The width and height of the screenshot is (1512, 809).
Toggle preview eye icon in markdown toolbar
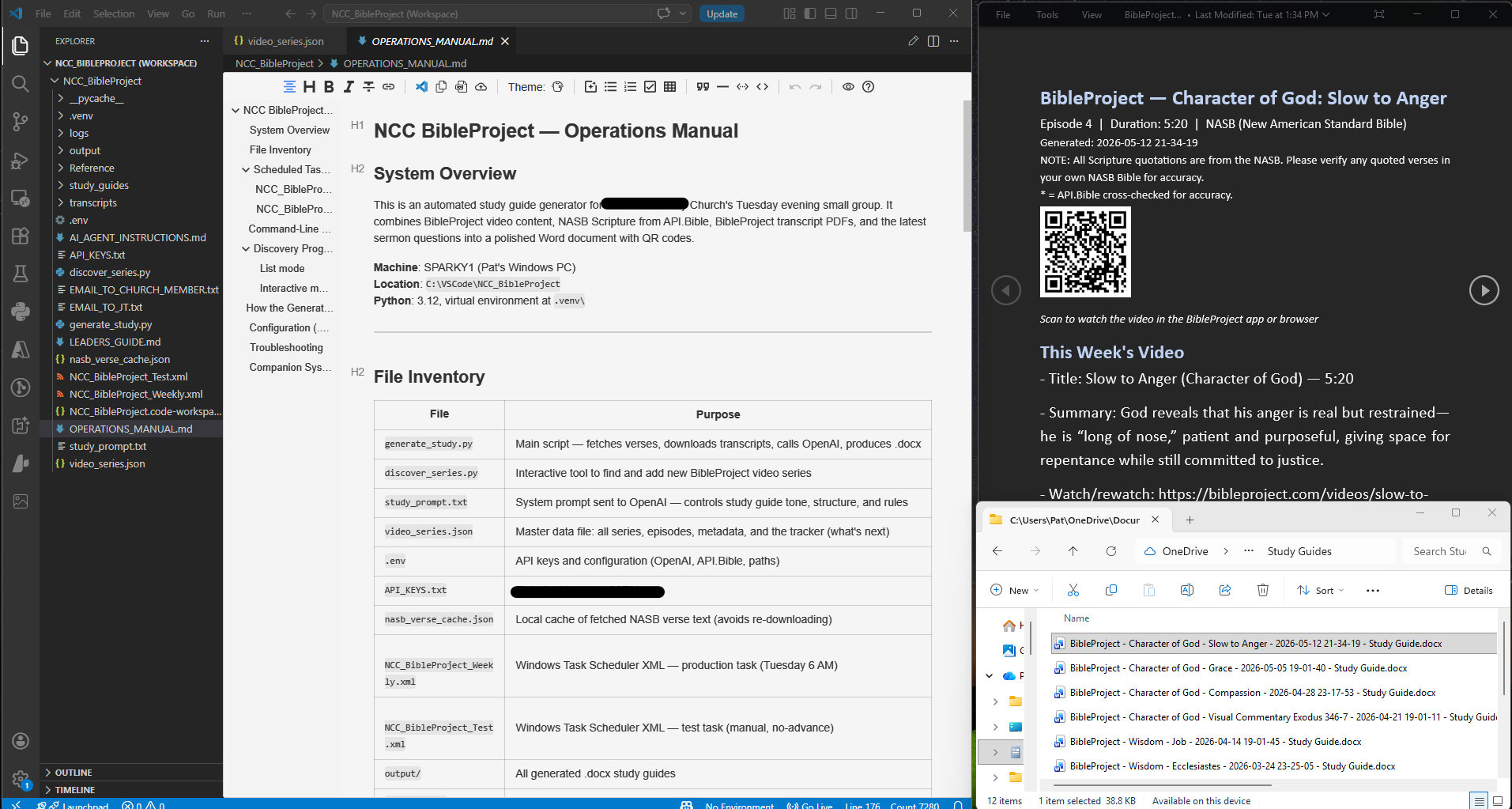click(848, 87)
